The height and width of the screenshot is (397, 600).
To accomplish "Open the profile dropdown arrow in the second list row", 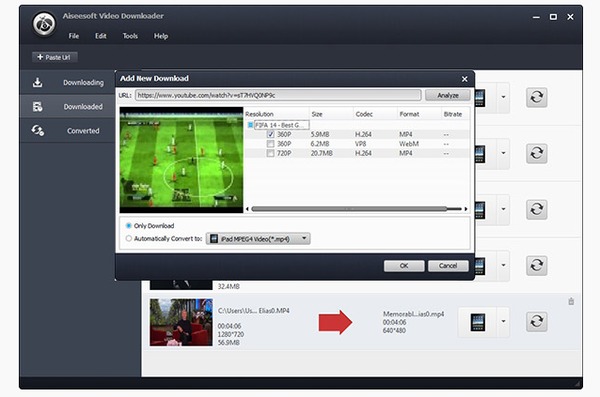I will point(504,153).
